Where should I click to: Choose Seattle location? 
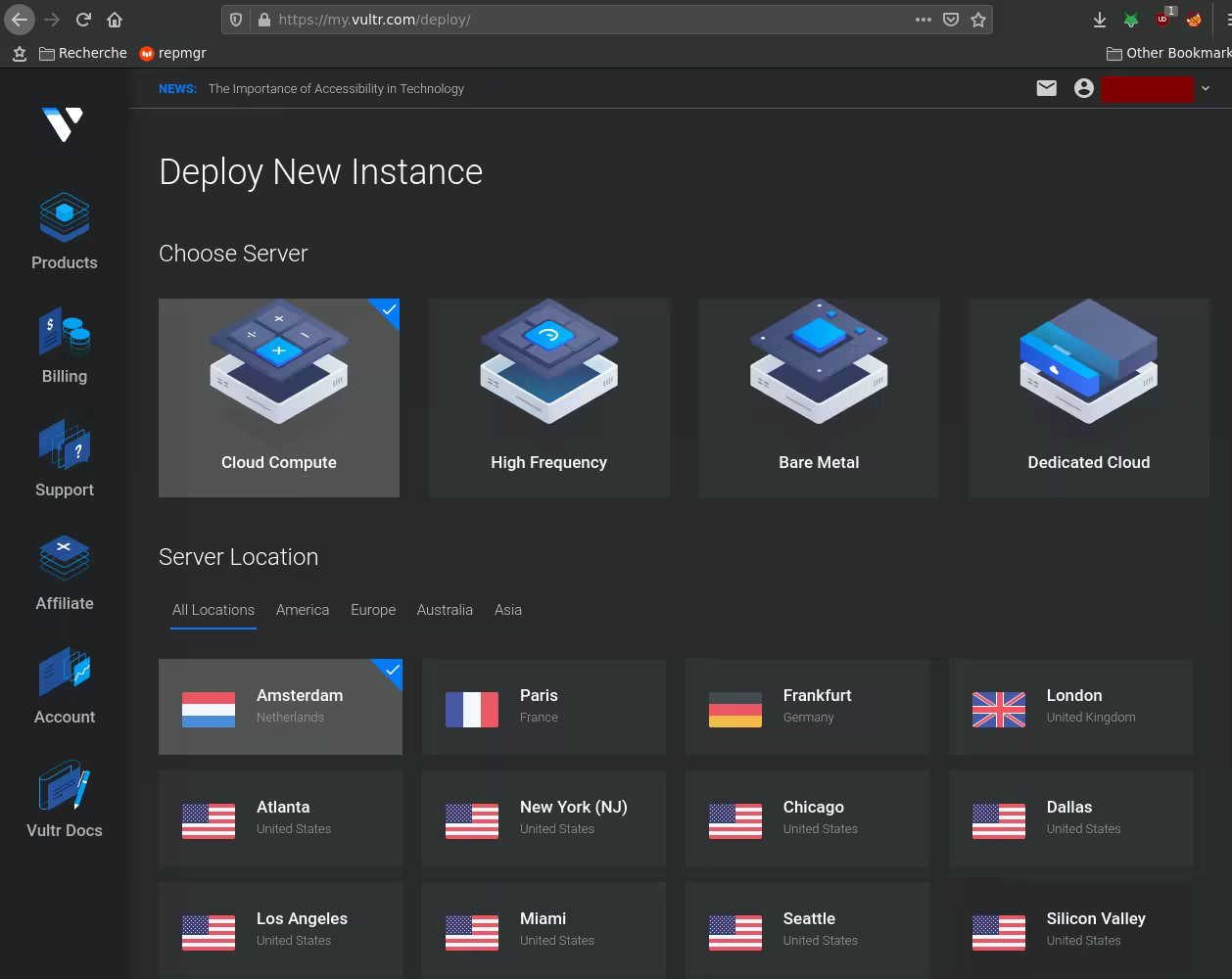click(x=807, y=930)
